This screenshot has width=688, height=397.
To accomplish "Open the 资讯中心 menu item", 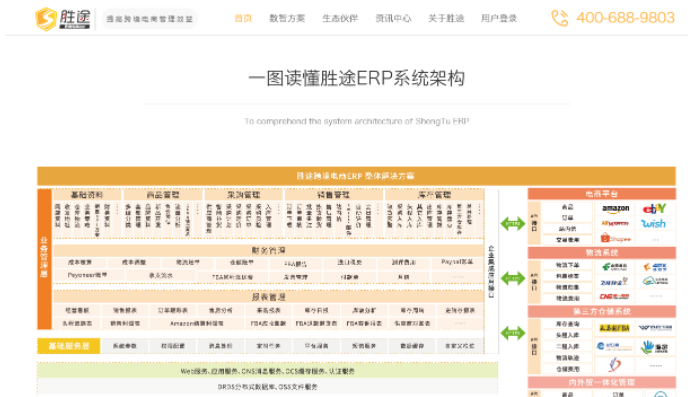I will tap(393, 18).
